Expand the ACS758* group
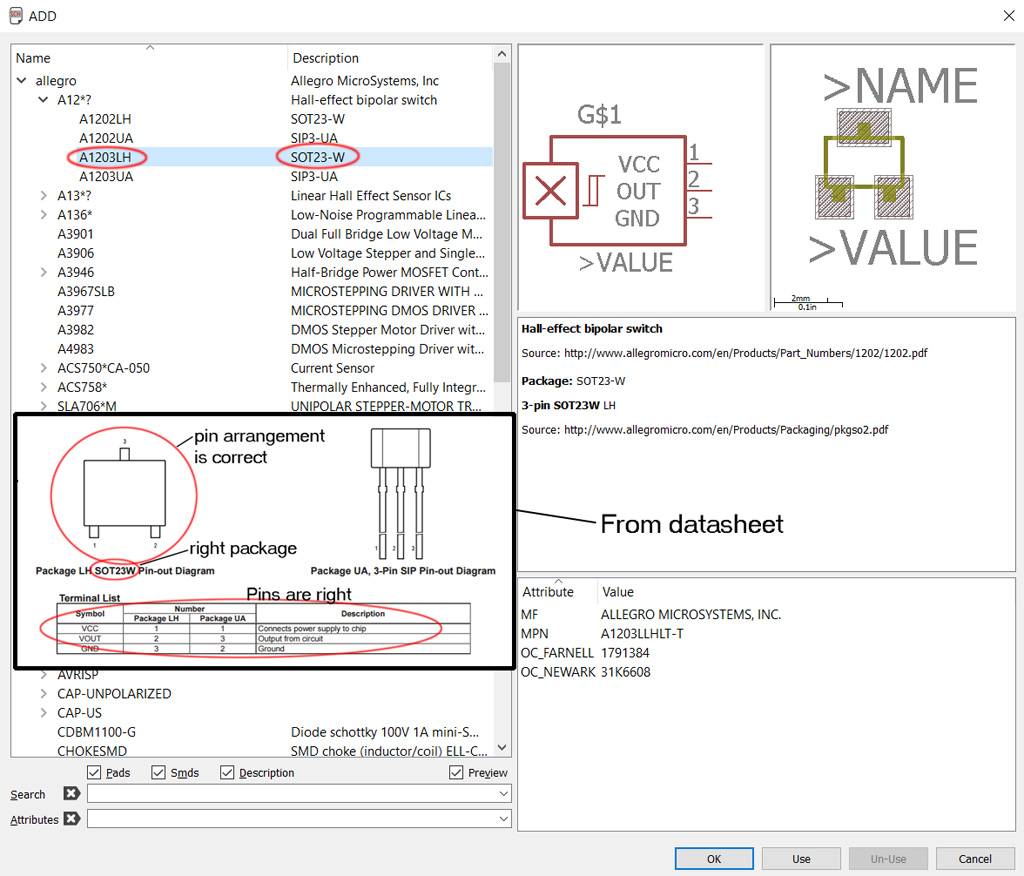The width and height of the screenshot is (1024, 876). [x=43, y=387]
